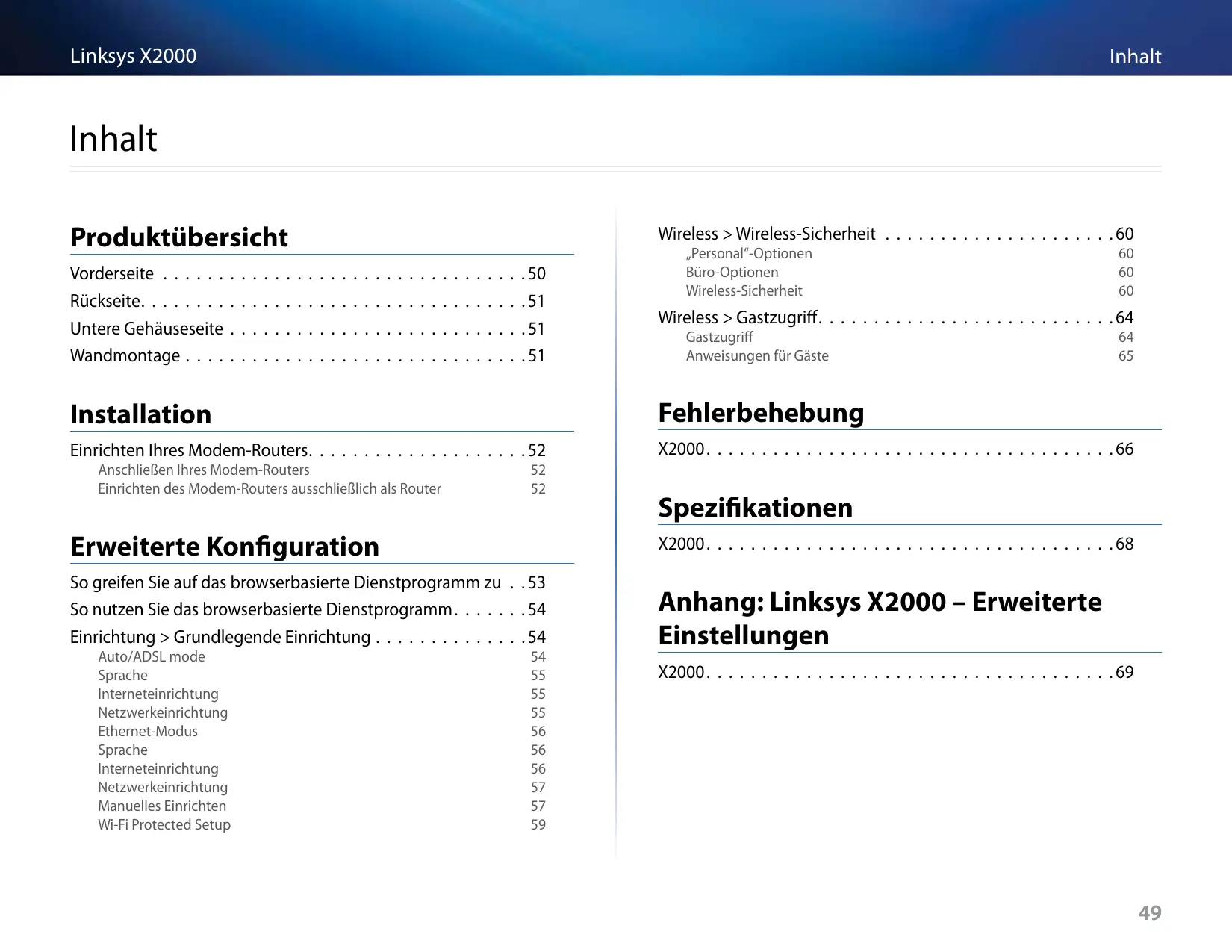Open the Untere Gehäuseseite entry

pyautogui.click(x=146, y=329)
